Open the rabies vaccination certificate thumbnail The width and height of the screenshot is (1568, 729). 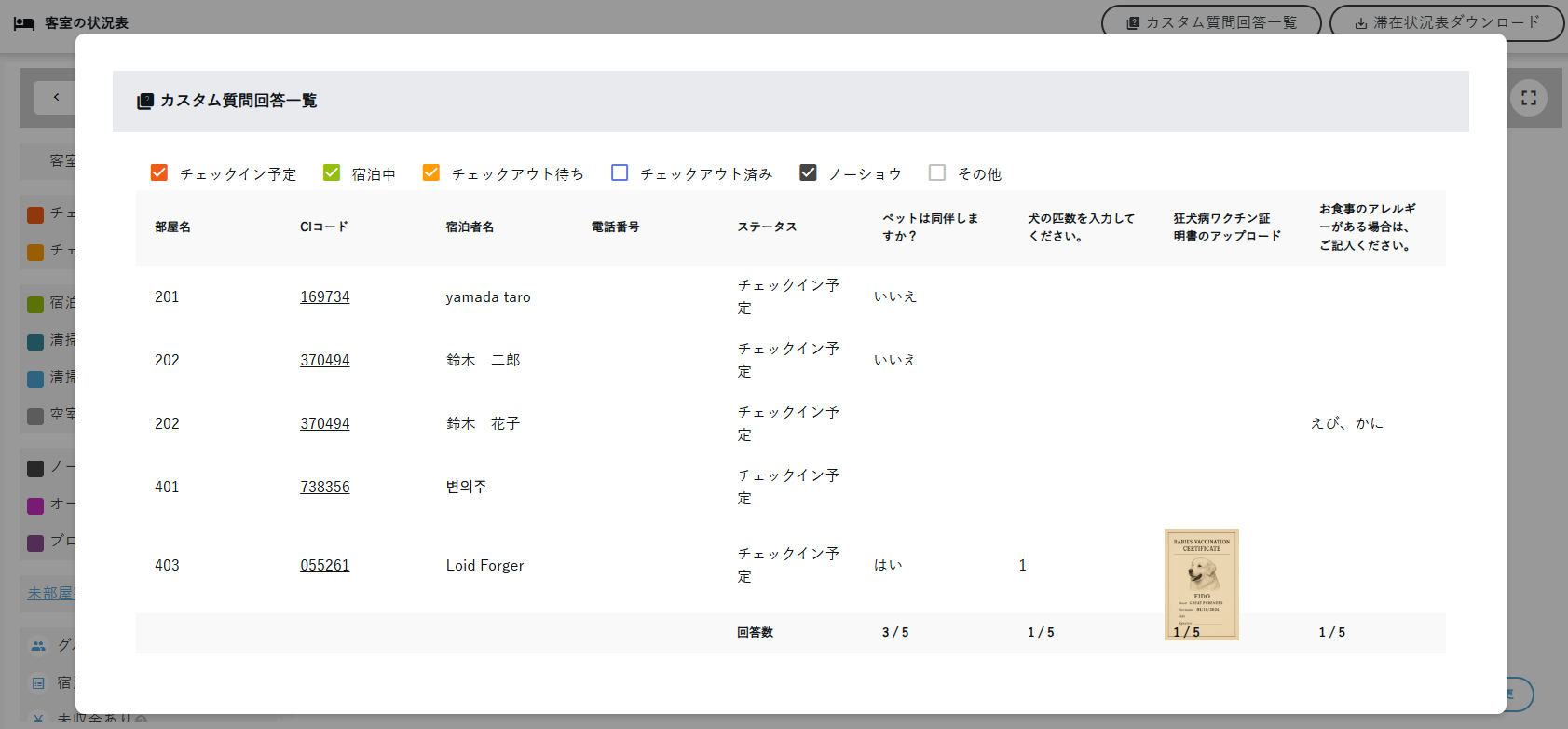(1201, 584)
